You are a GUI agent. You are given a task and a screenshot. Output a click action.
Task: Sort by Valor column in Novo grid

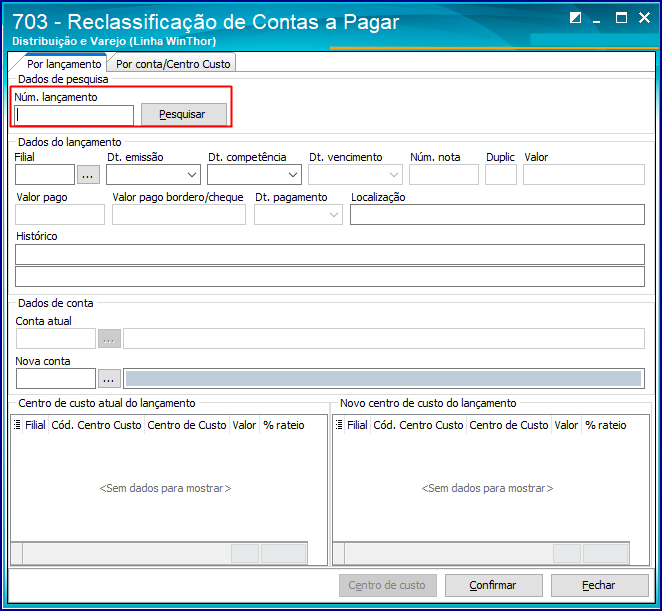coord(567,425)
